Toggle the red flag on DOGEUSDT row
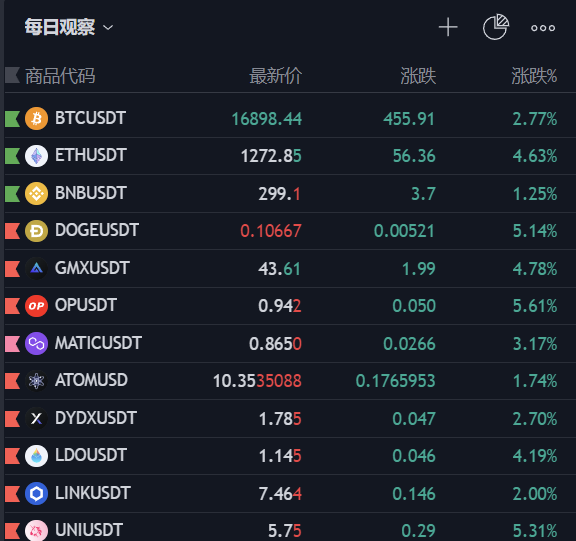This screenshot has width=576, height=541. [x=12, y=231]
